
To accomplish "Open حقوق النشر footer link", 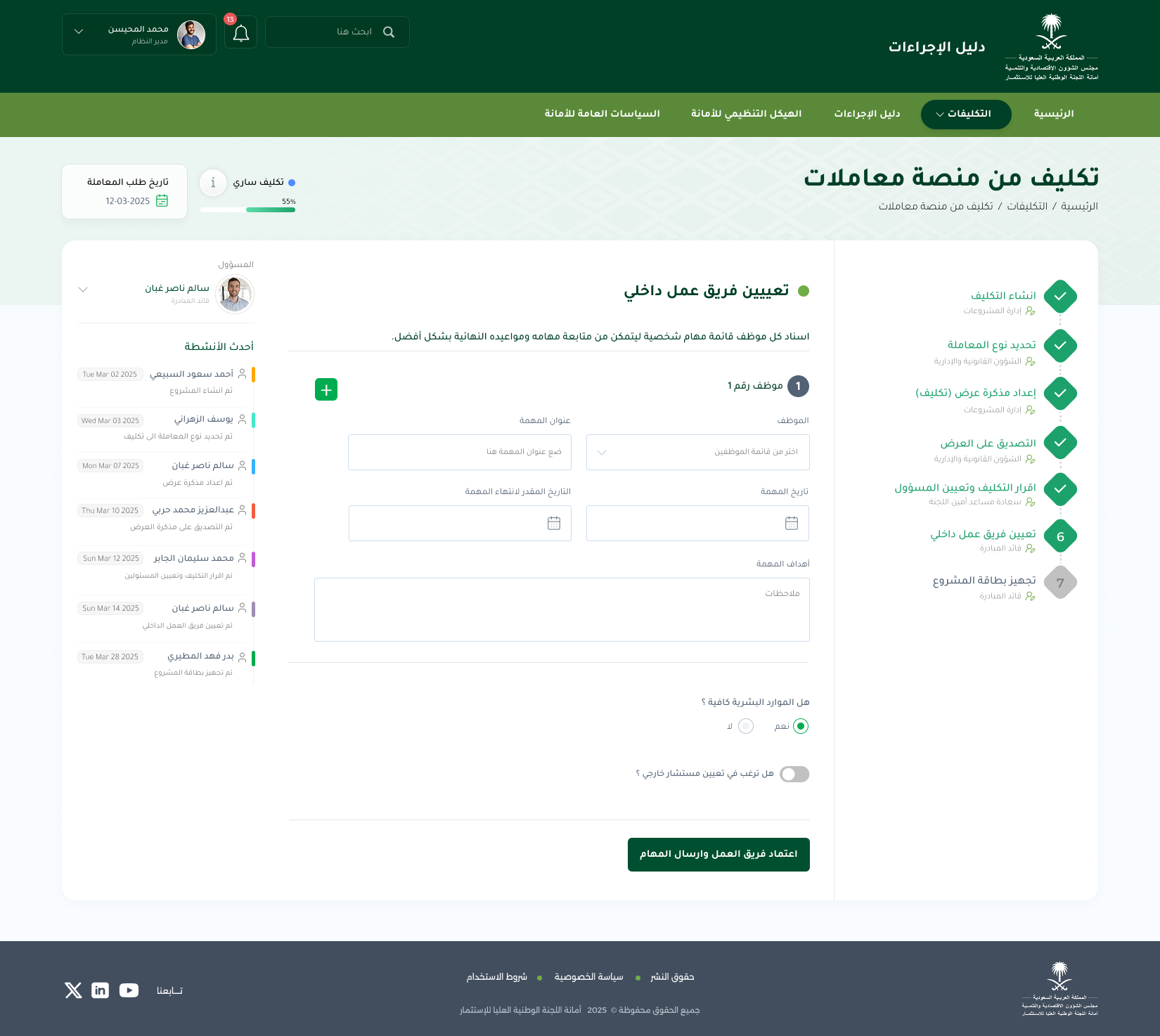I will [x=672, y=977].
